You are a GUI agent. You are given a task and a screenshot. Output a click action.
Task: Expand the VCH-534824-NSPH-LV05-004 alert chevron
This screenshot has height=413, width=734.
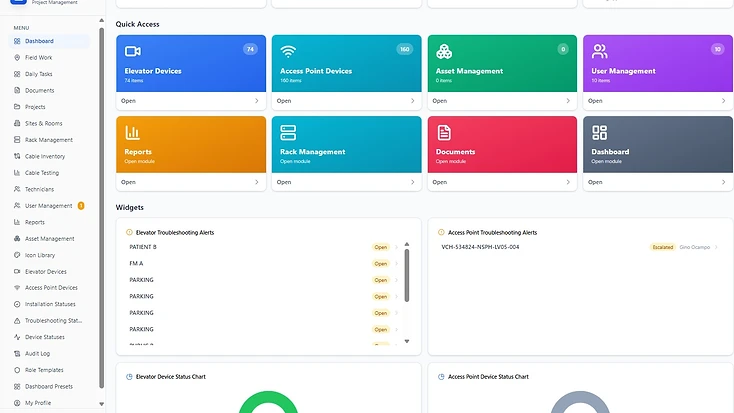point(716,247)
